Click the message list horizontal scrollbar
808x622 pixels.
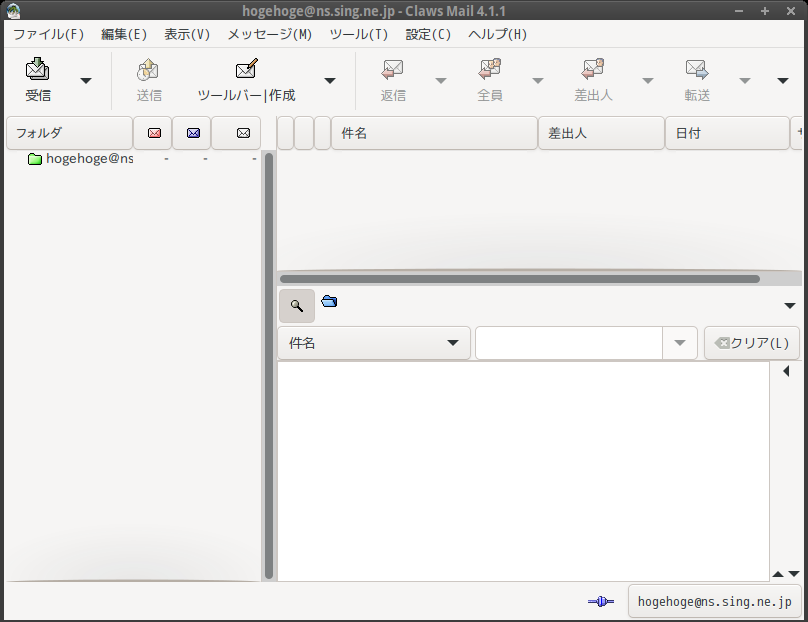[x=519, y=279]
